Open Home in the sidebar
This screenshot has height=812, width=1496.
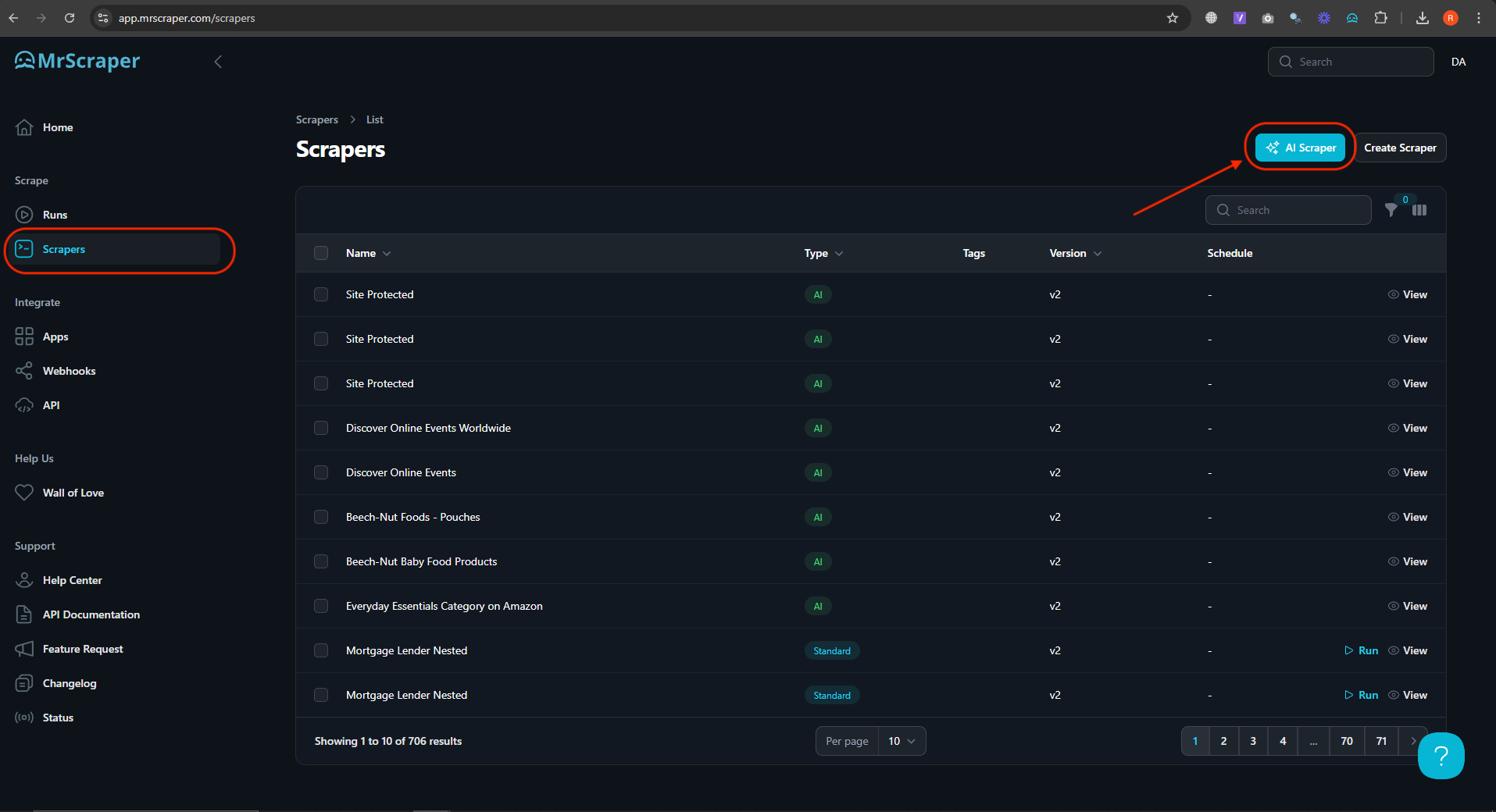pos(58,127)
